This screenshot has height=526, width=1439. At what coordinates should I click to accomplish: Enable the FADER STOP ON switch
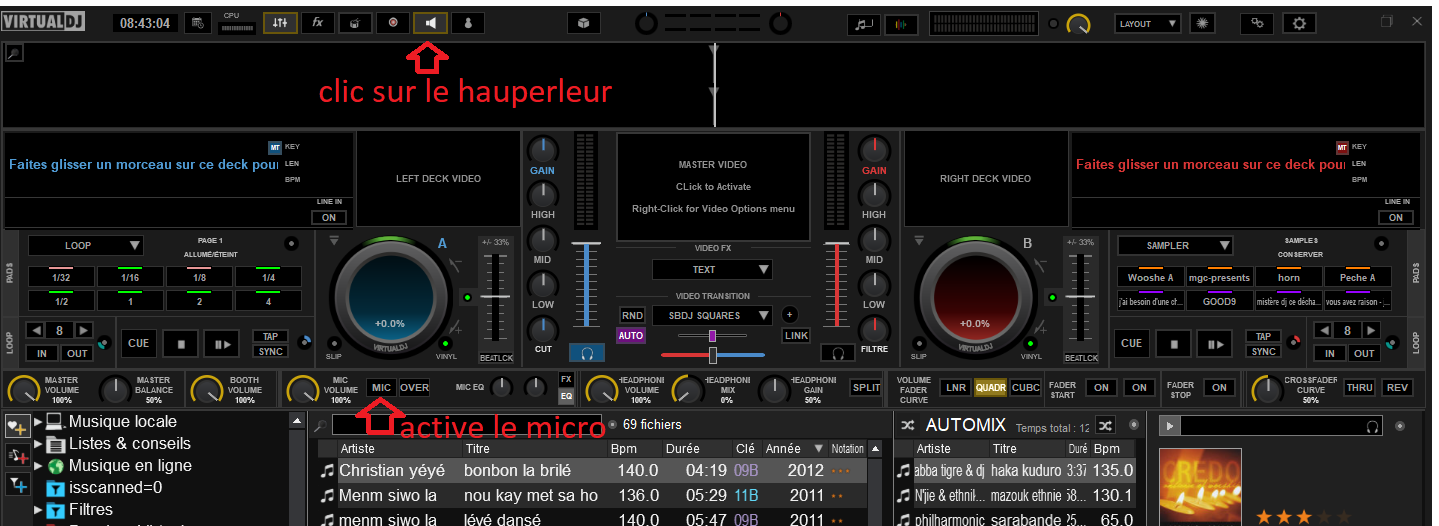[x=1218, y=388]
